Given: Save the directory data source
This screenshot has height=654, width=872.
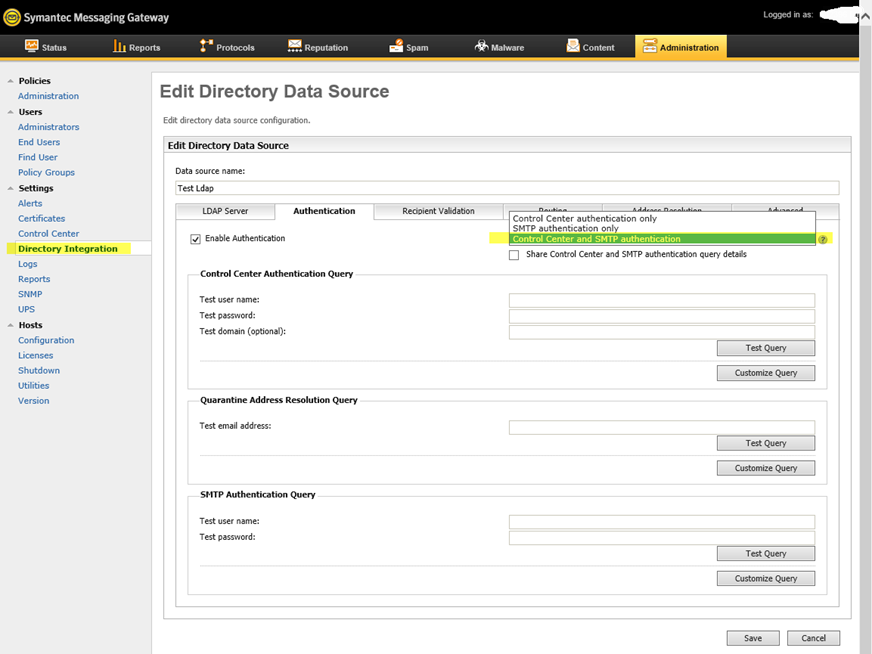Looking at the screenshot, I should (753, 638).
